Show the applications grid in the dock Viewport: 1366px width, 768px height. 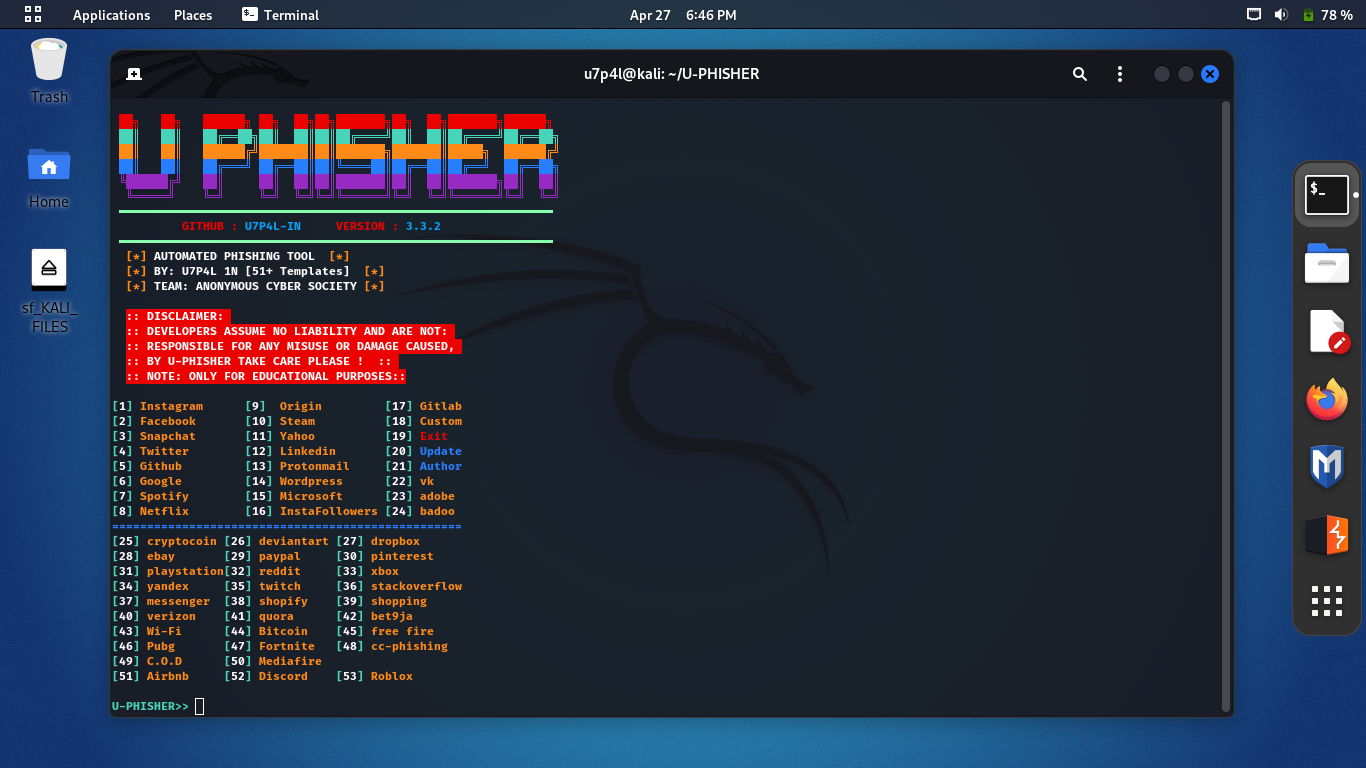tap(1327, 601)
